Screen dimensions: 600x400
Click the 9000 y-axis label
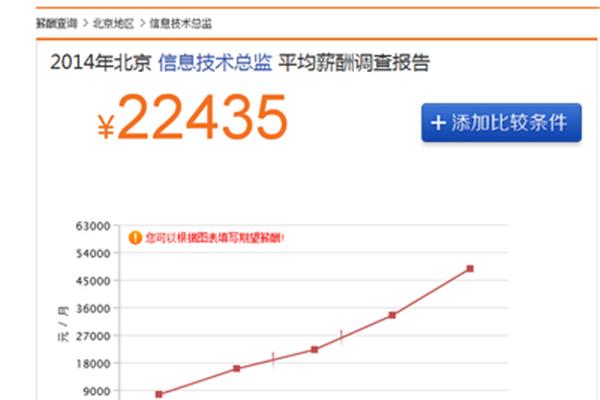97,391
